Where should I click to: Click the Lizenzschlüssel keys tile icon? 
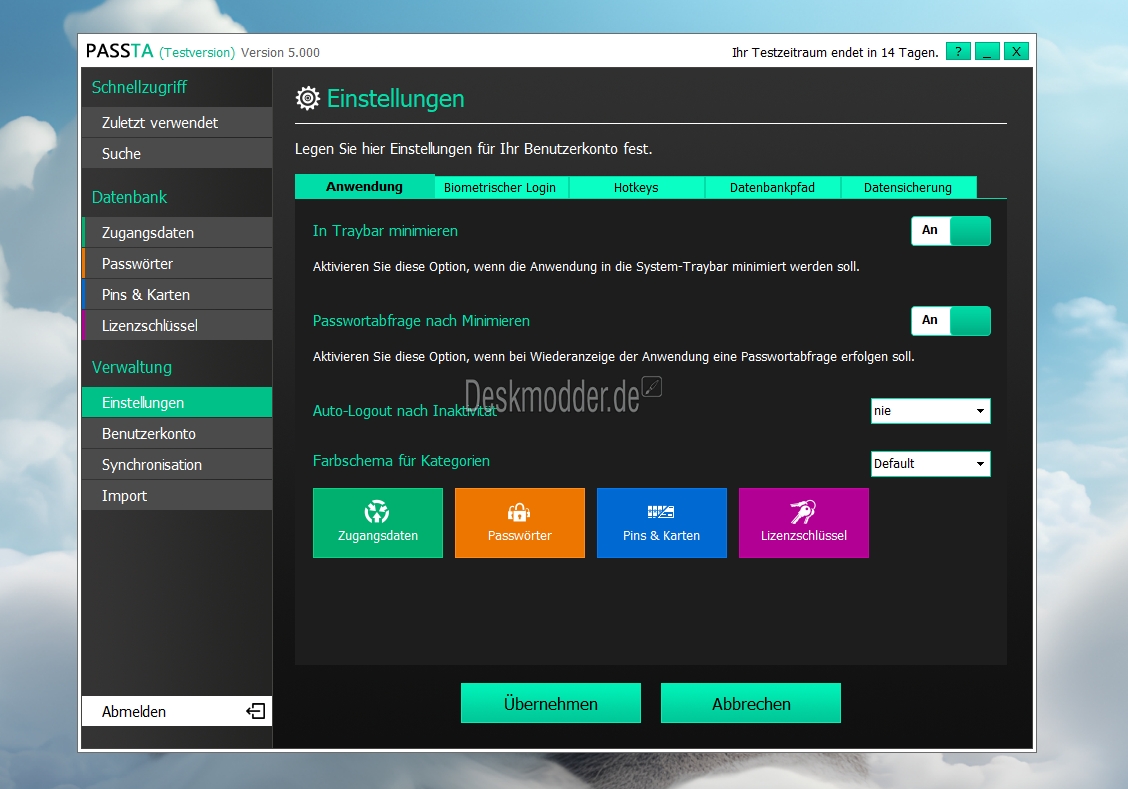(x=803, y=512)
